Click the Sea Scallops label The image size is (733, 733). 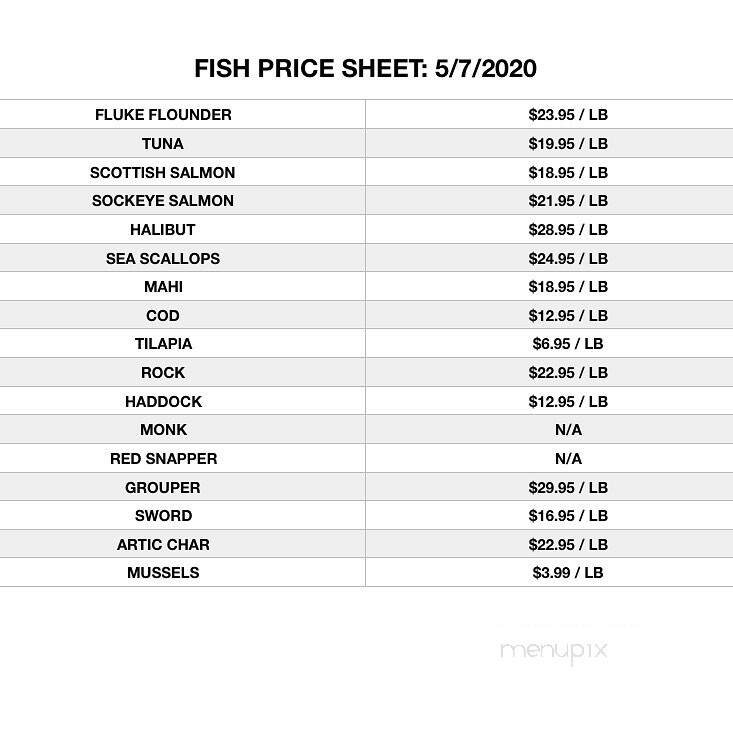tap(163, 258)
